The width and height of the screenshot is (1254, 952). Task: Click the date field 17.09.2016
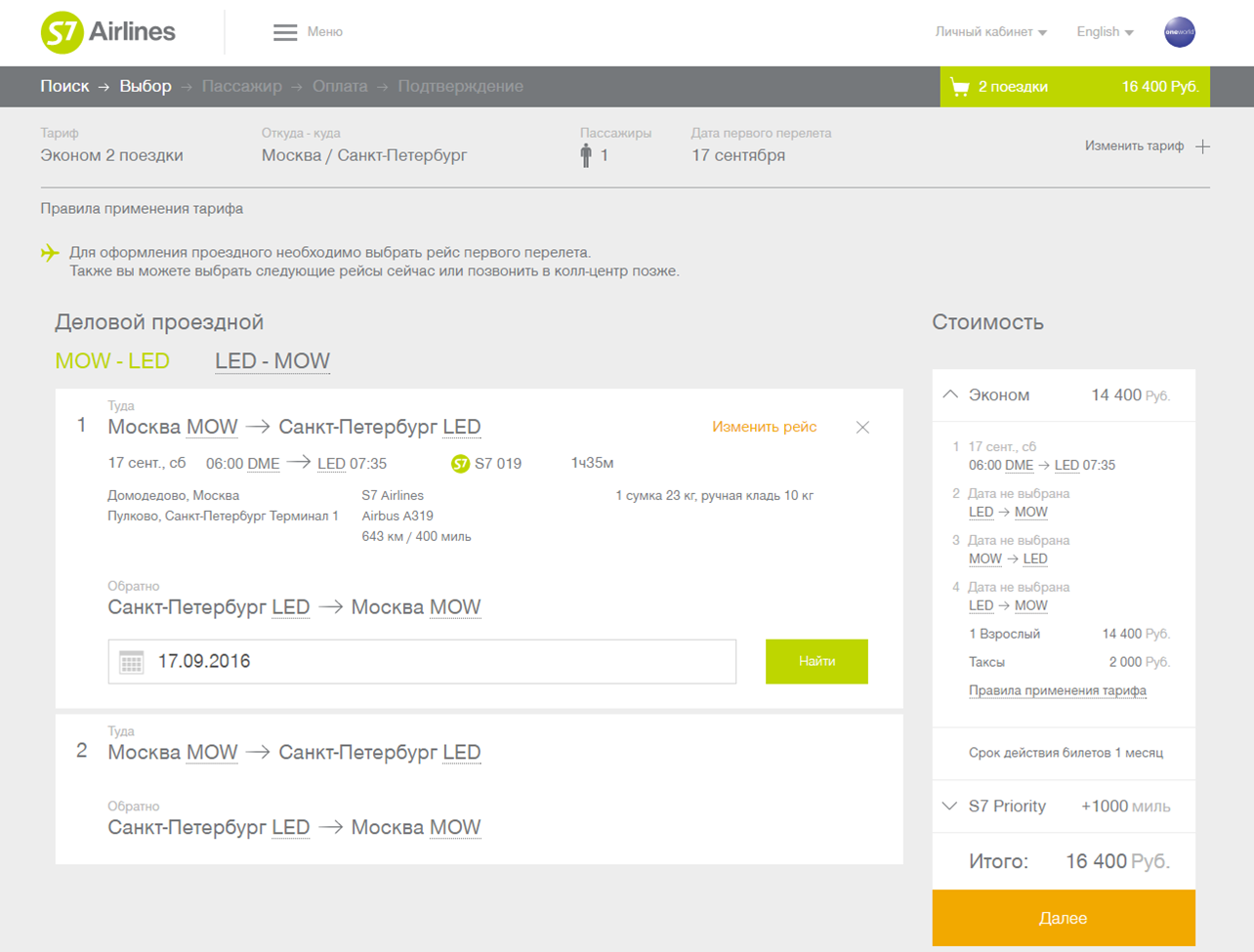[422, 662]
